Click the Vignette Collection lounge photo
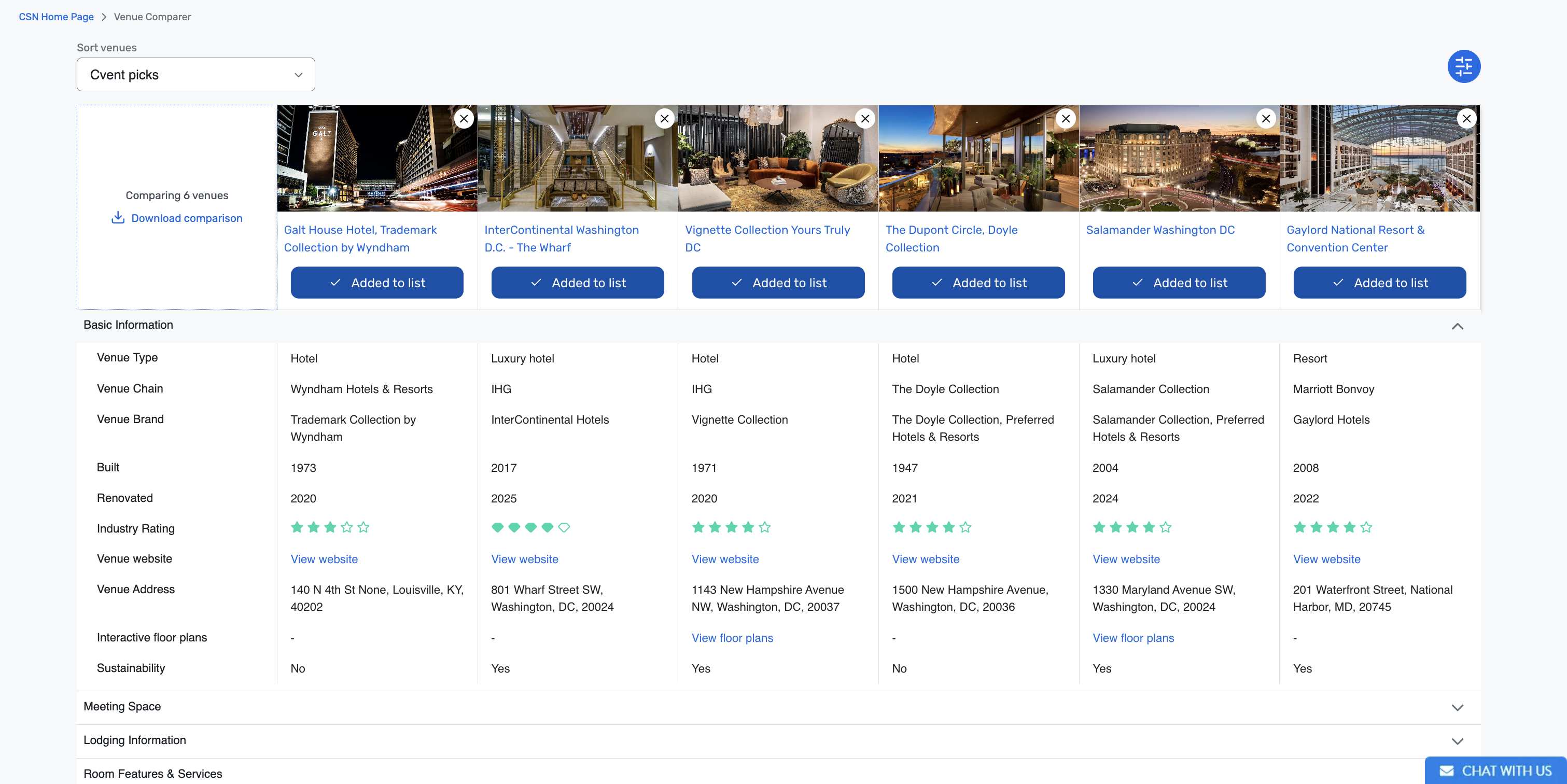This screenshot has width=1567, height=784. click(778, 158)
